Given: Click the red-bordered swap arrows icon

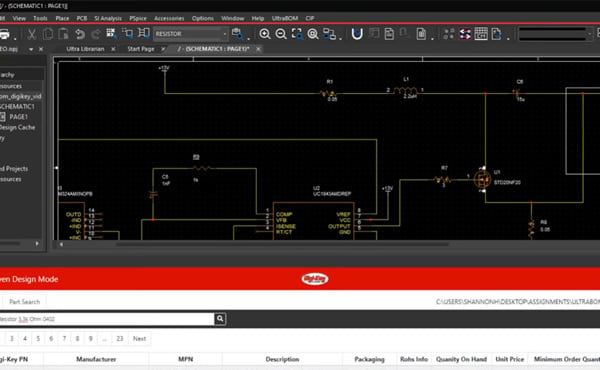Looking at the screenshot, I should (x=465, y=34).
